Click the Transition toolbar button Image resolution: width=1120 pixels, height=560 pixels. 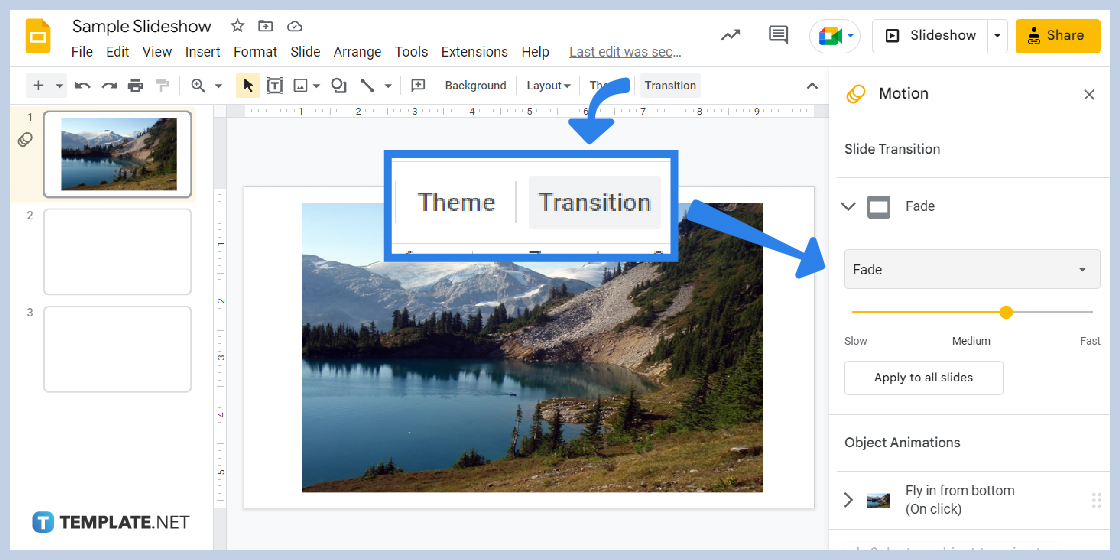[670, 86]
